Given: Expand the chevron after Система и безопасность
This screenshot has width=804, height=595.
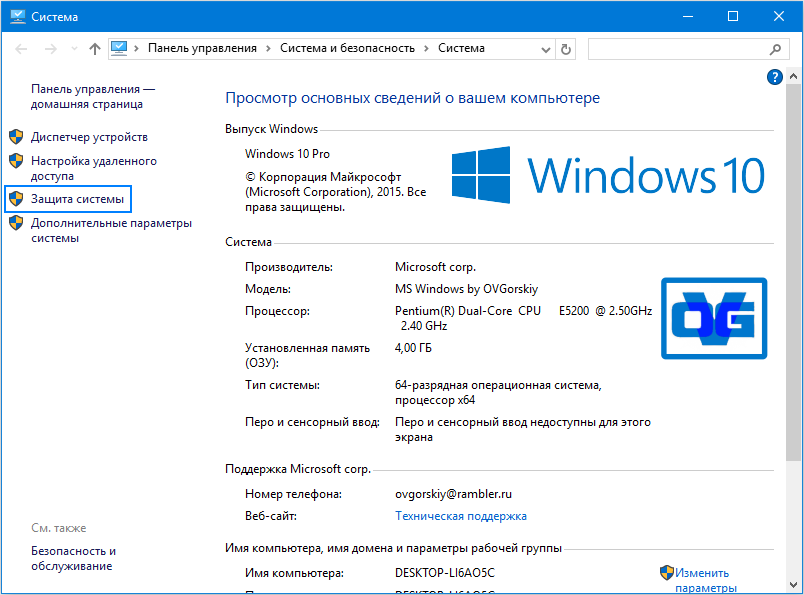Looking at the screenshot, I should pos(428,48).
